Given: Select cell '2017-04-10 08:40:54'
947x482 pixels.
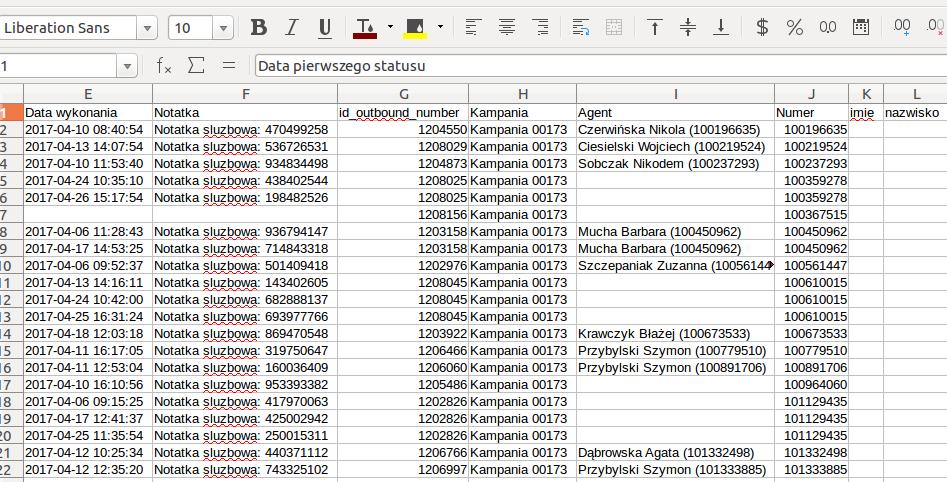Looking at the screenshot, I should click(88, 130).
